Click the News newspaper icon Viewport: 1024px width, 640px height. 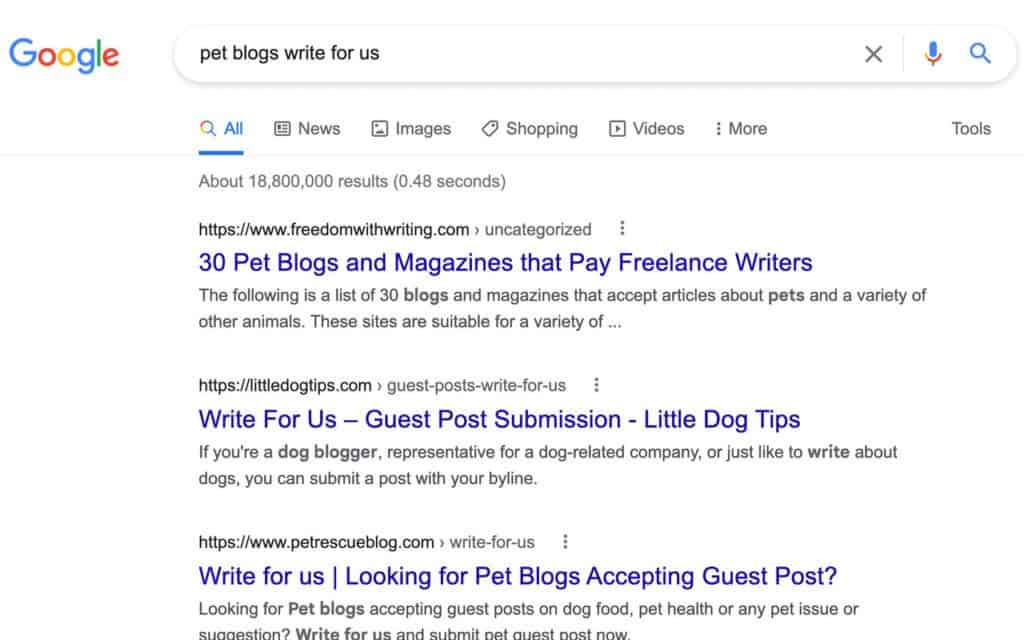283,129
